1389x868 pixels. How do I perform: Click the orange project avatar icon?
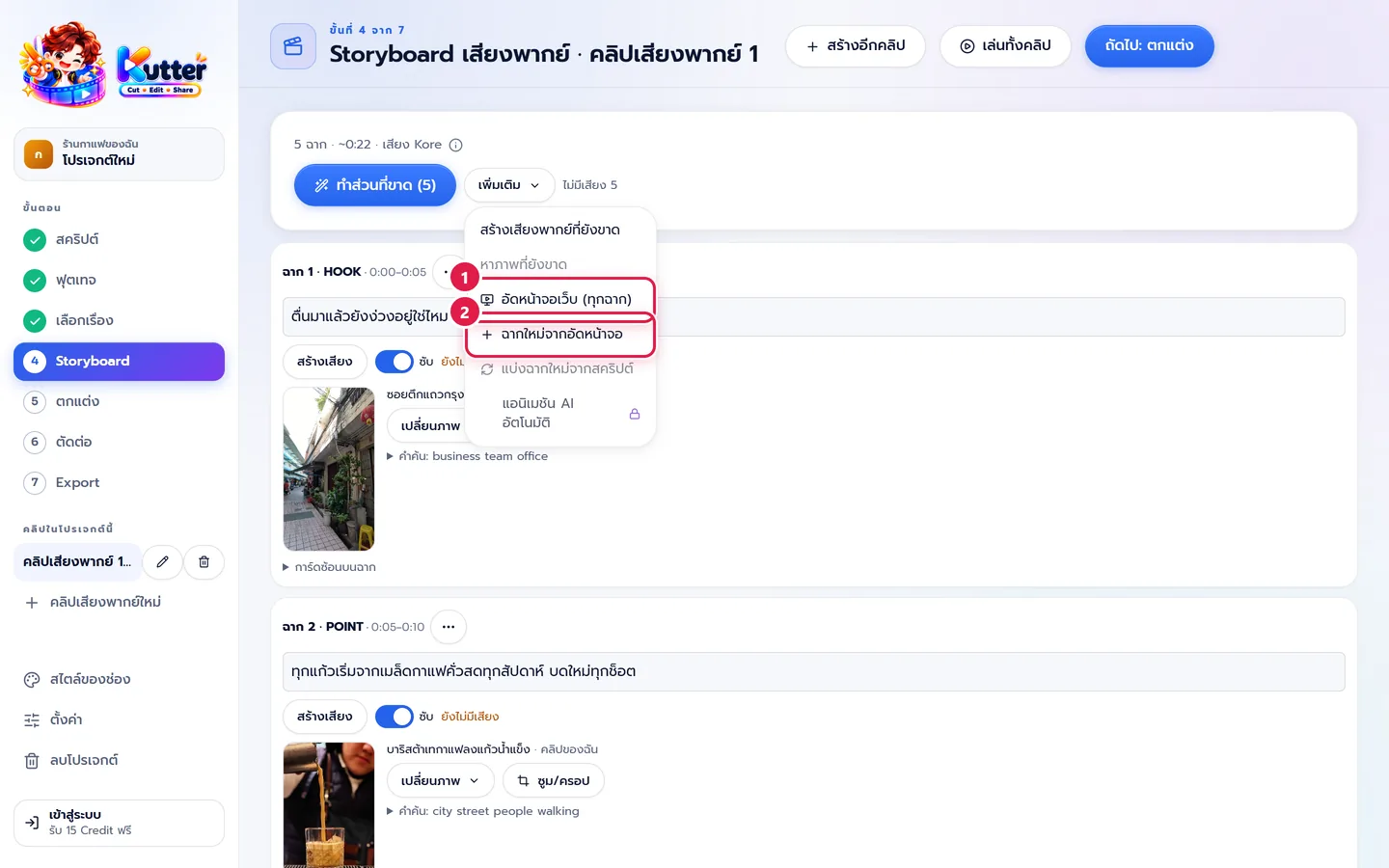tap(39, 154)
